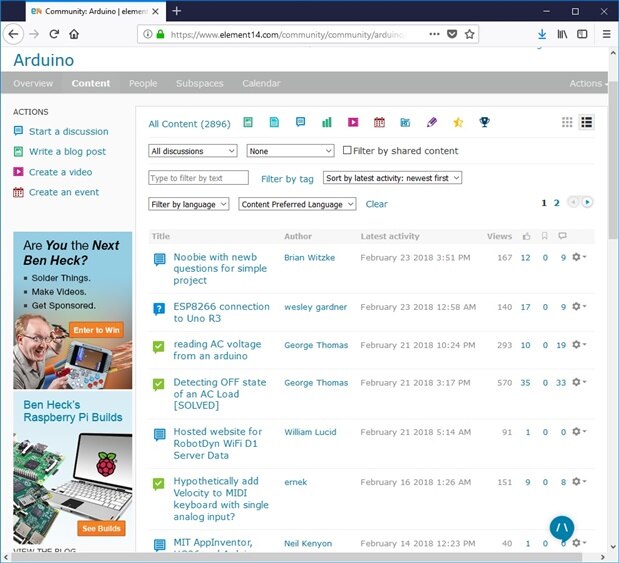Click the trophy filter icon
Screen dimensions: 619x563
484,123
